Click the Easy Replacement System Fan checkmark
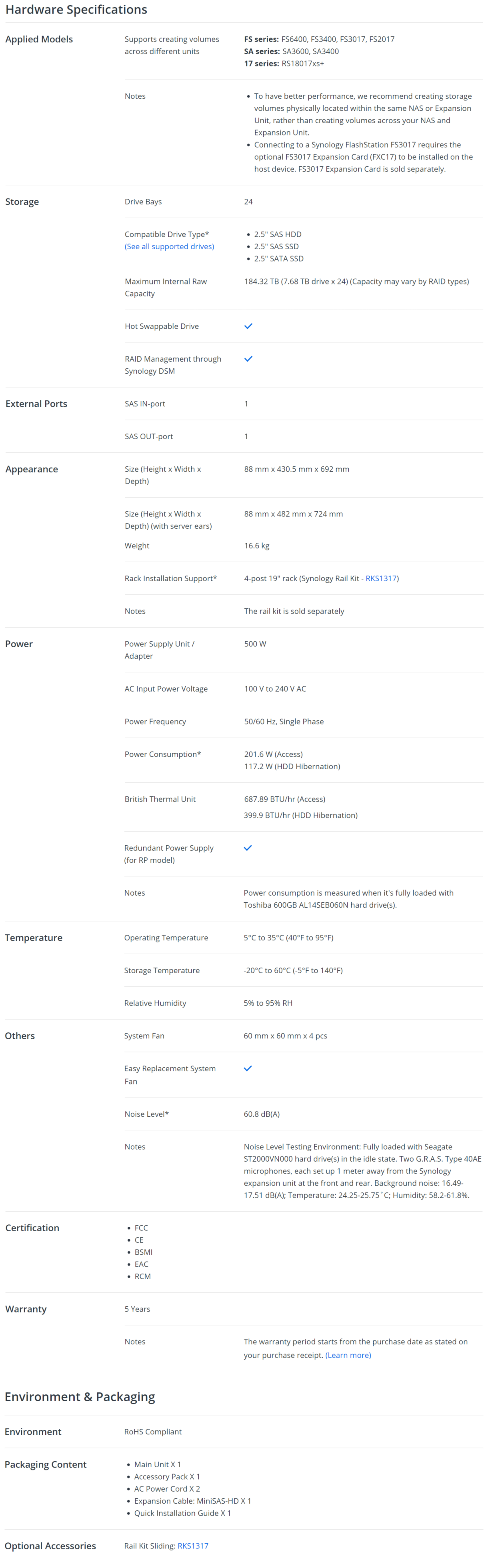 pyautogui.click(x=248, y=1068)
